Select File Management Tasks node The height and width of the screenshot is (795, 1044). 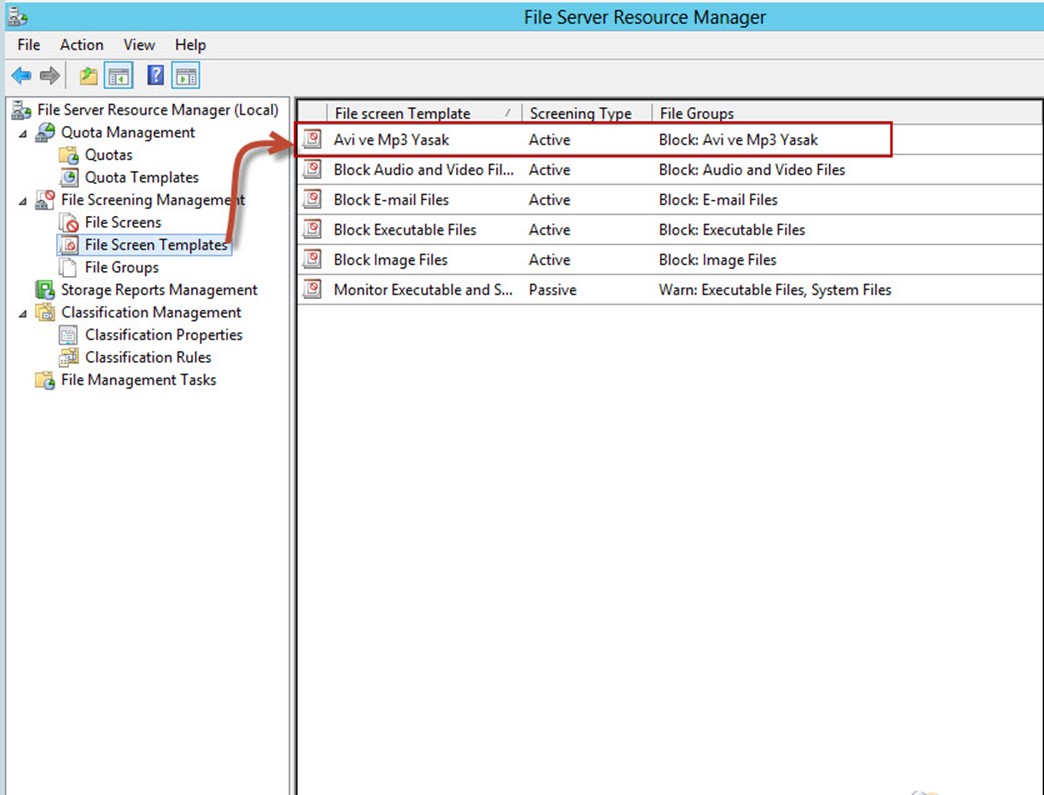coord(138,380)
